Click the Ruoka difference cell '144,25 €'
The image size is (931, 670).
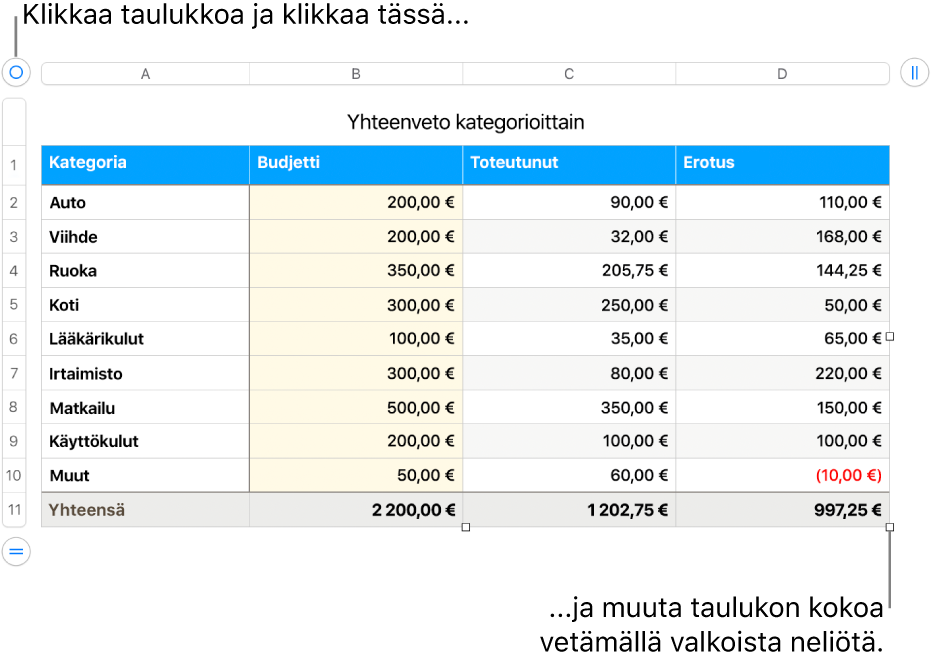pos(783,271)
